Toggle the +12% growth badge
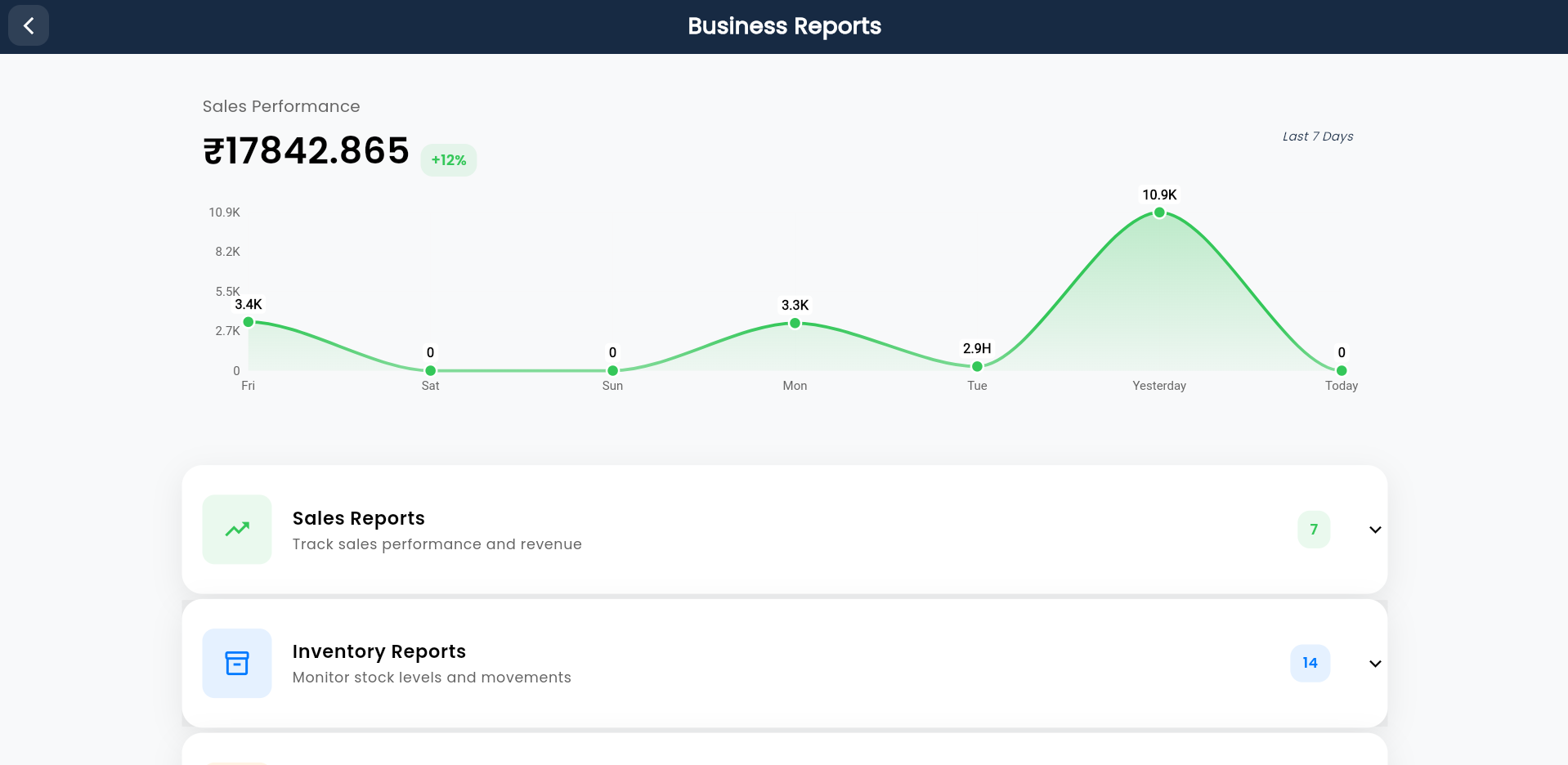 click(448, 160)
